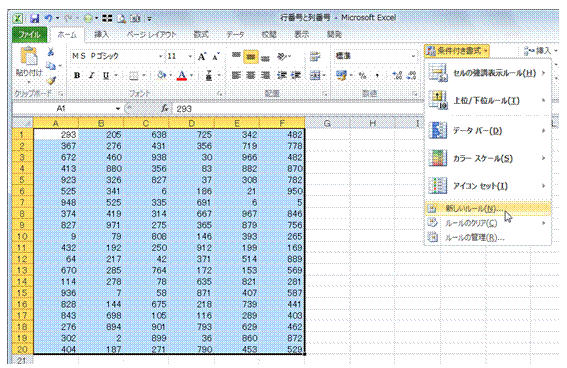Click the Decrease Indent icon
Viewport: 567px width, 368px height.
pyautogui.click(x=282, y=76)
